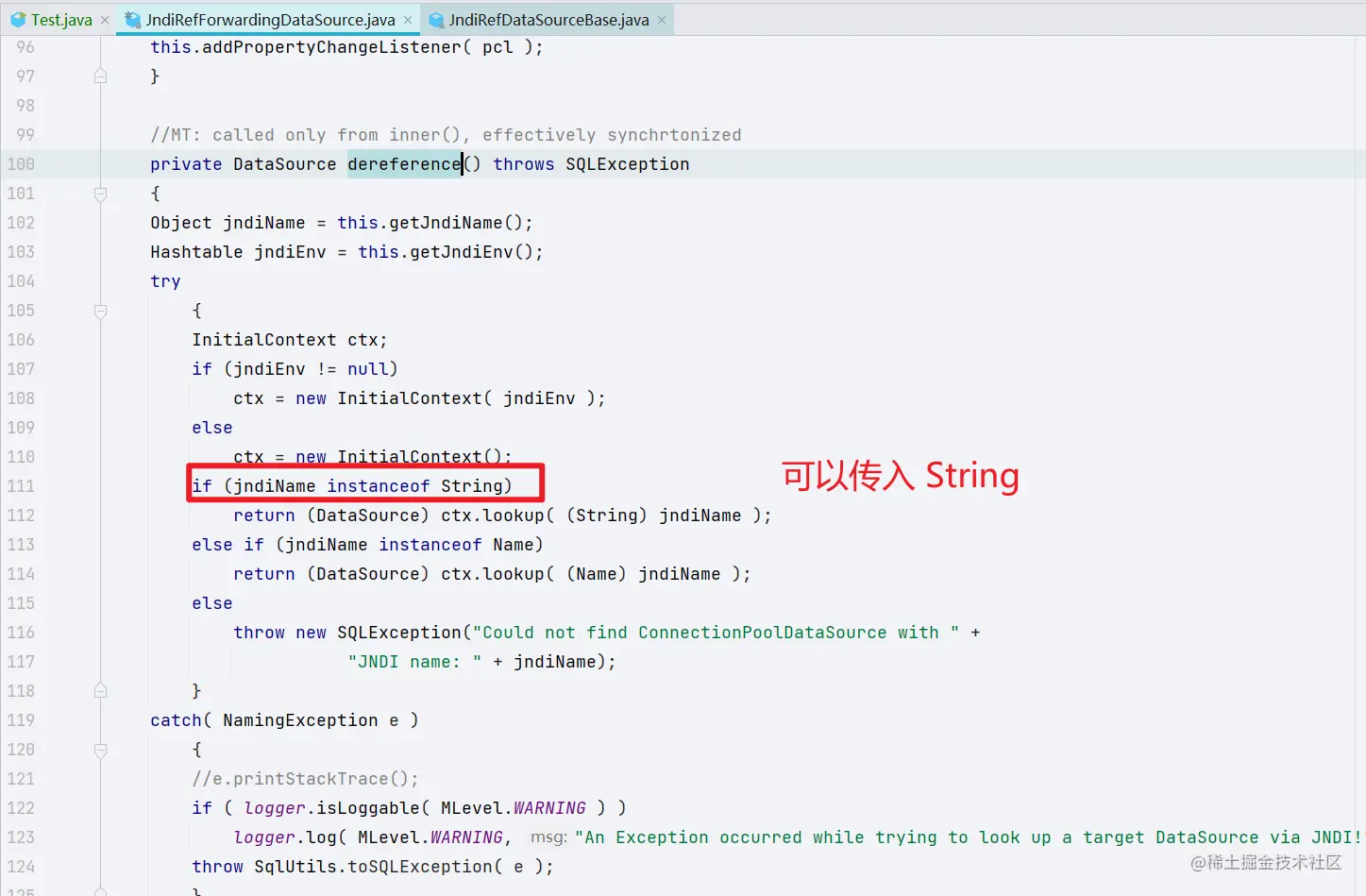The height and width of the screenshot is (896, 1366).
Task: Toggle the fold marker at line 118
Action: (x=100, y=691)
